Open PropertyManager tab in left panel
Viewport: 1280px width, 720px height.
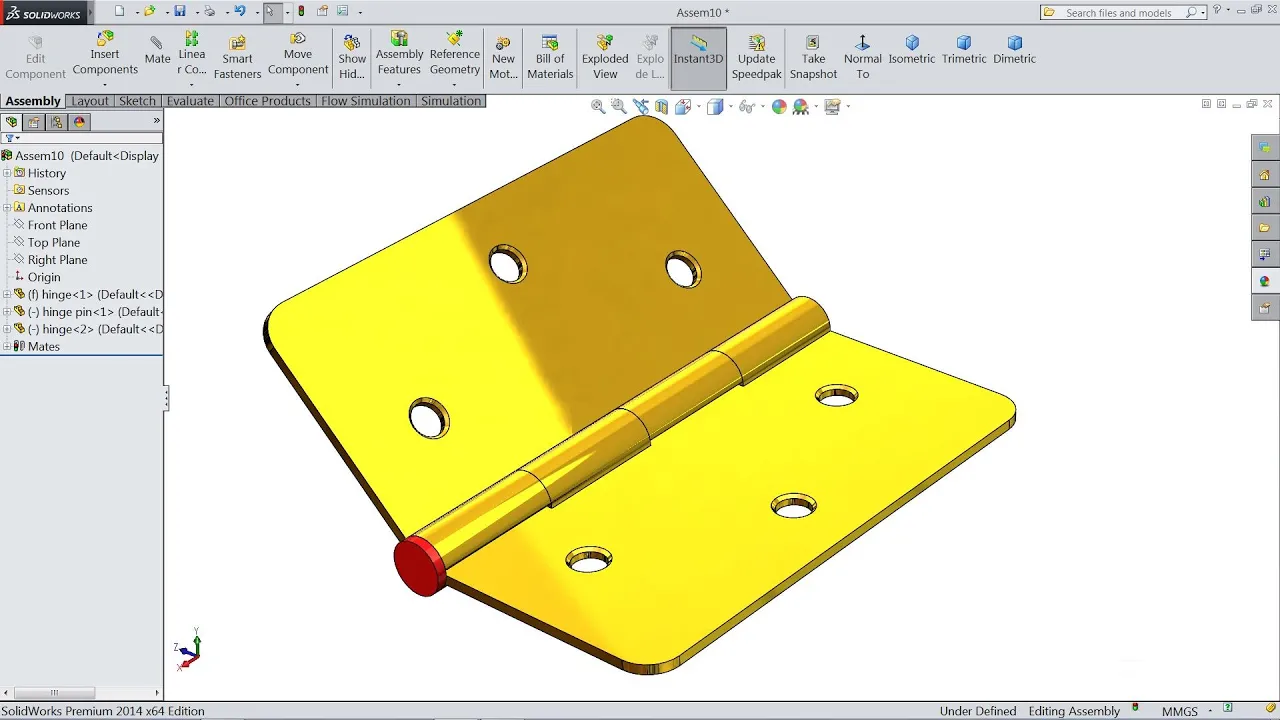[x=34, y=122]
